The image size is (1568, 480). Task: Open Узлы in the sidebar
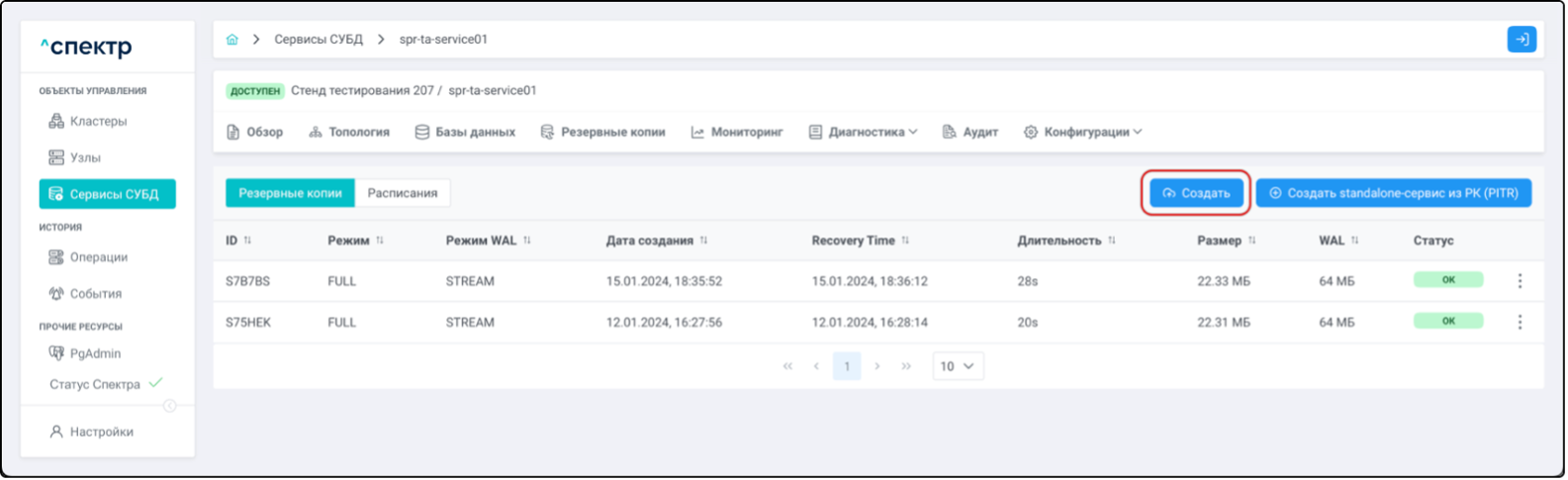tap(85, 157)
